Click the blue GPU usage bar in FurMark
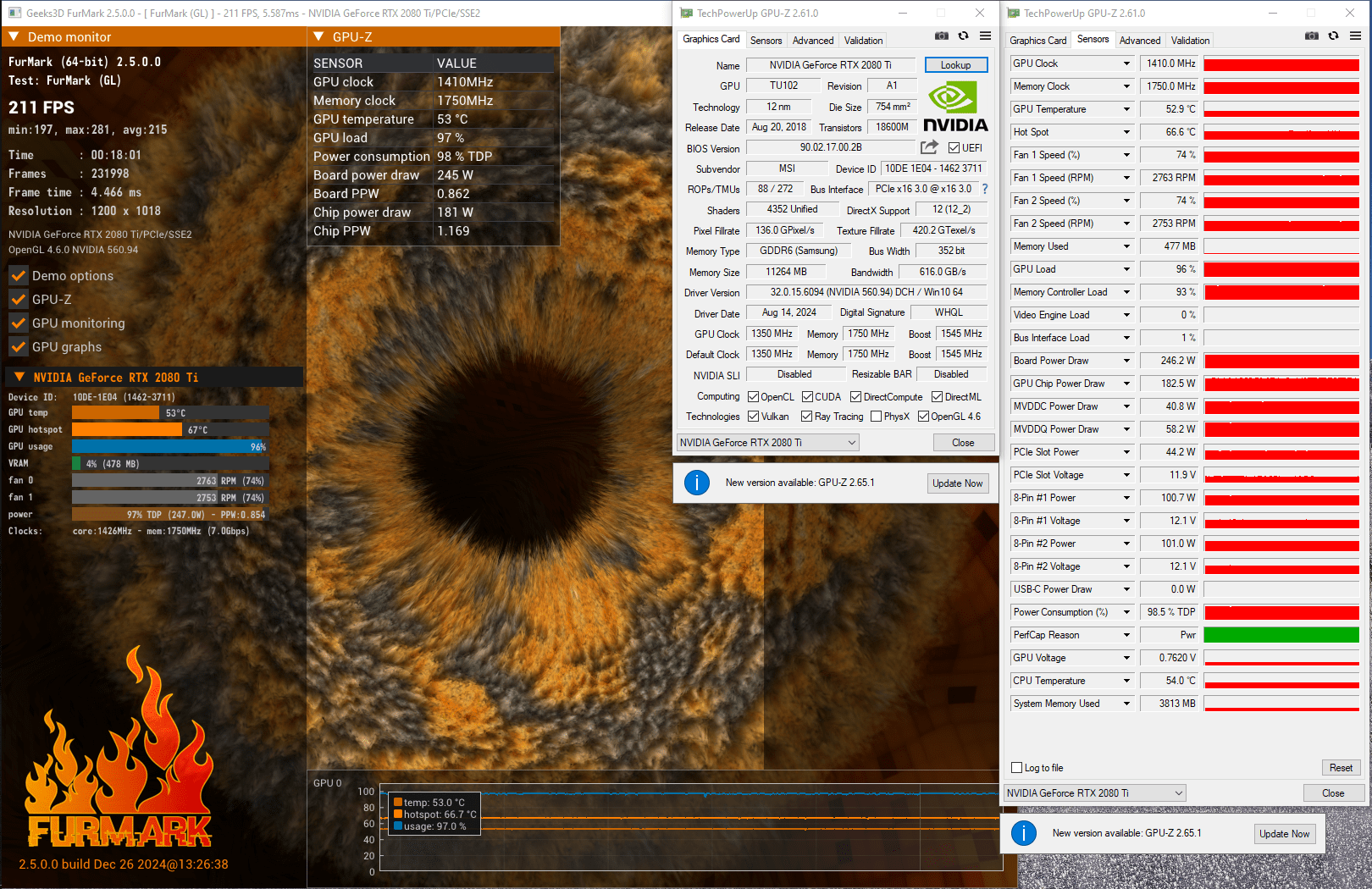 click(x=169, y=447)
